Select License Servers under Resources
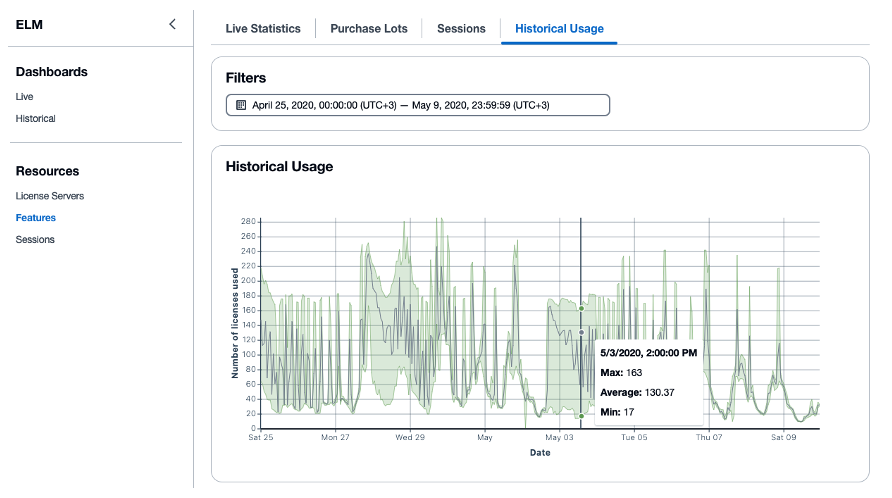Screen dimensions: 892x498 pyautogui.click(x=49, y=196)
